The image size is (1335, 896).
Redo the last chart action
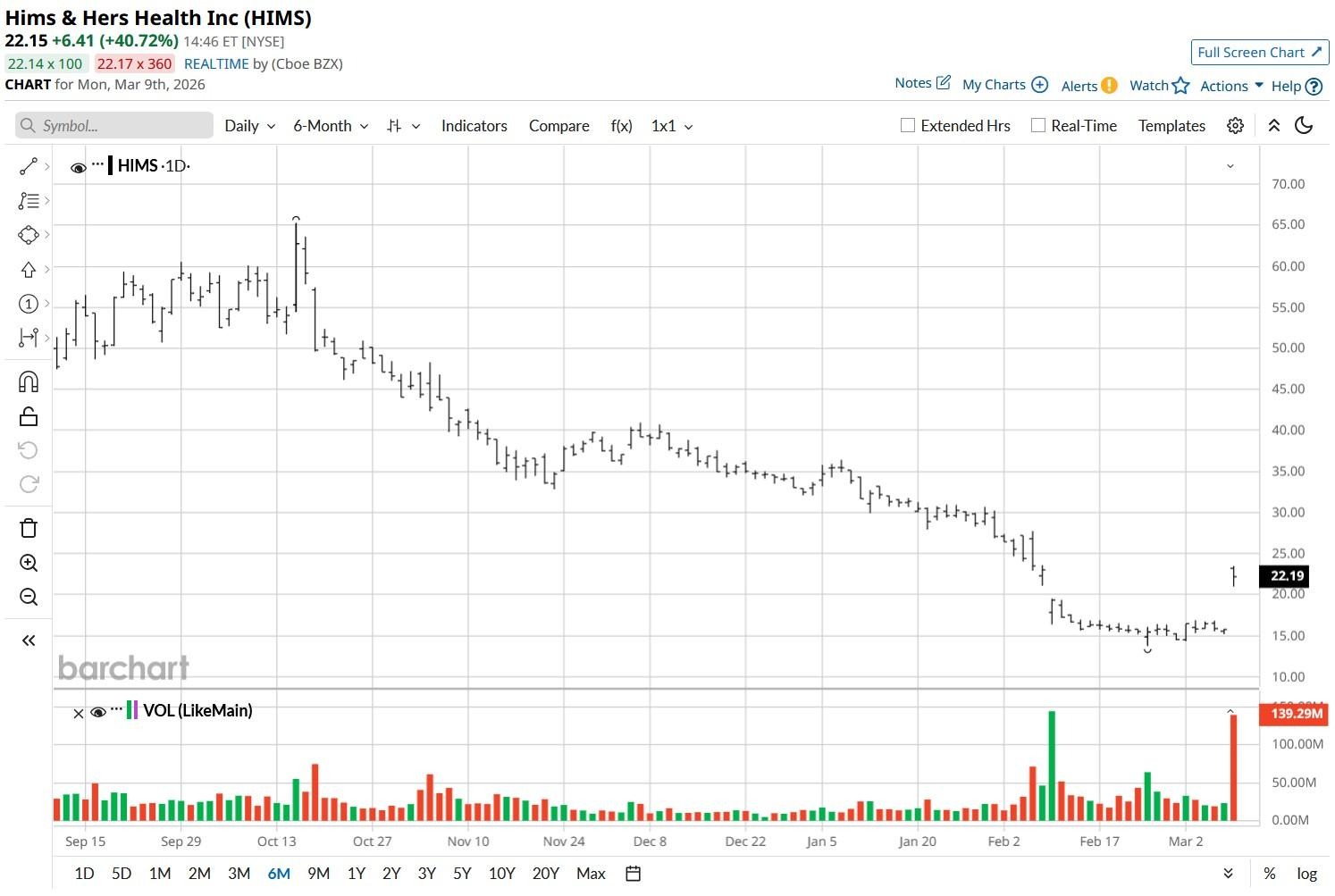[x=29, y=484]
